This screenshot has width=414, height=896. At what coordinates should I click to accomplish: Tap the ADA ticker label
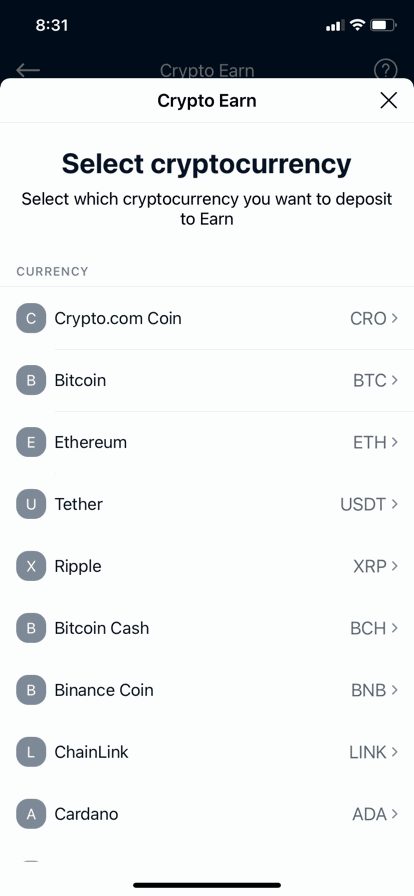click(x=369, y=814)
